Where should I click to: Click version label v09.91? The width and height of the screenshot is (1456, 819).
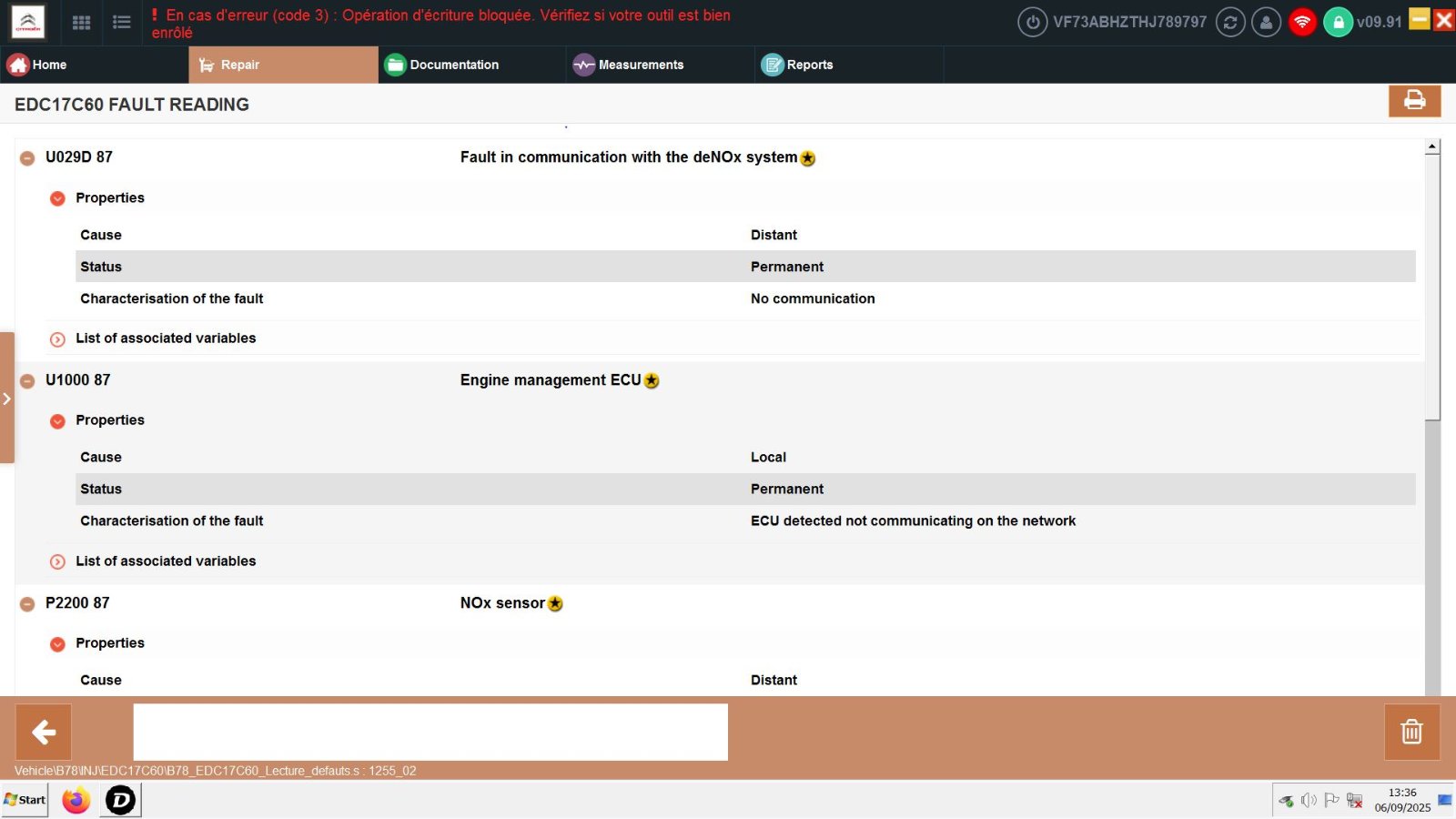(1379, 22)
